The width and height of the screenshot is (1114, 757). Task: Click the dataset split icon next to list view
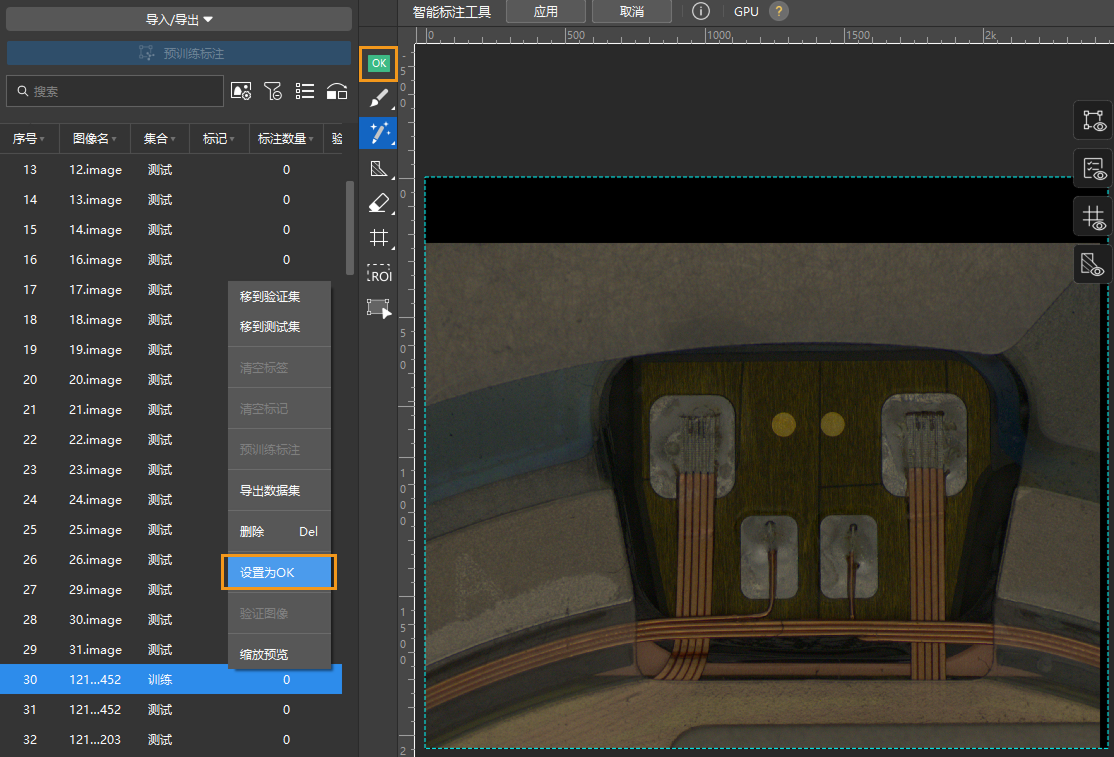tap(337, 91)
